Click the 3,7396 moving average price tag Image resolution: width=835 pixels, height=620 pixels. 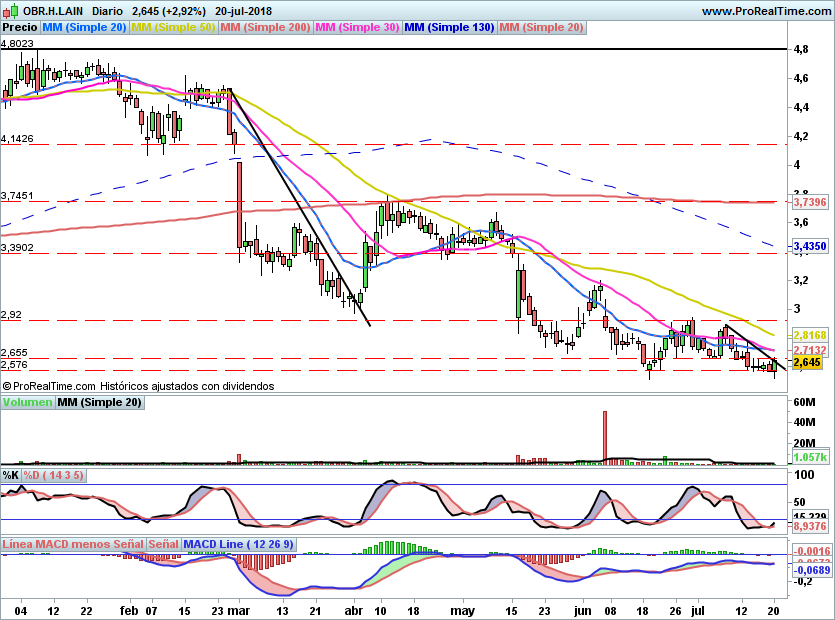(809, 202)
